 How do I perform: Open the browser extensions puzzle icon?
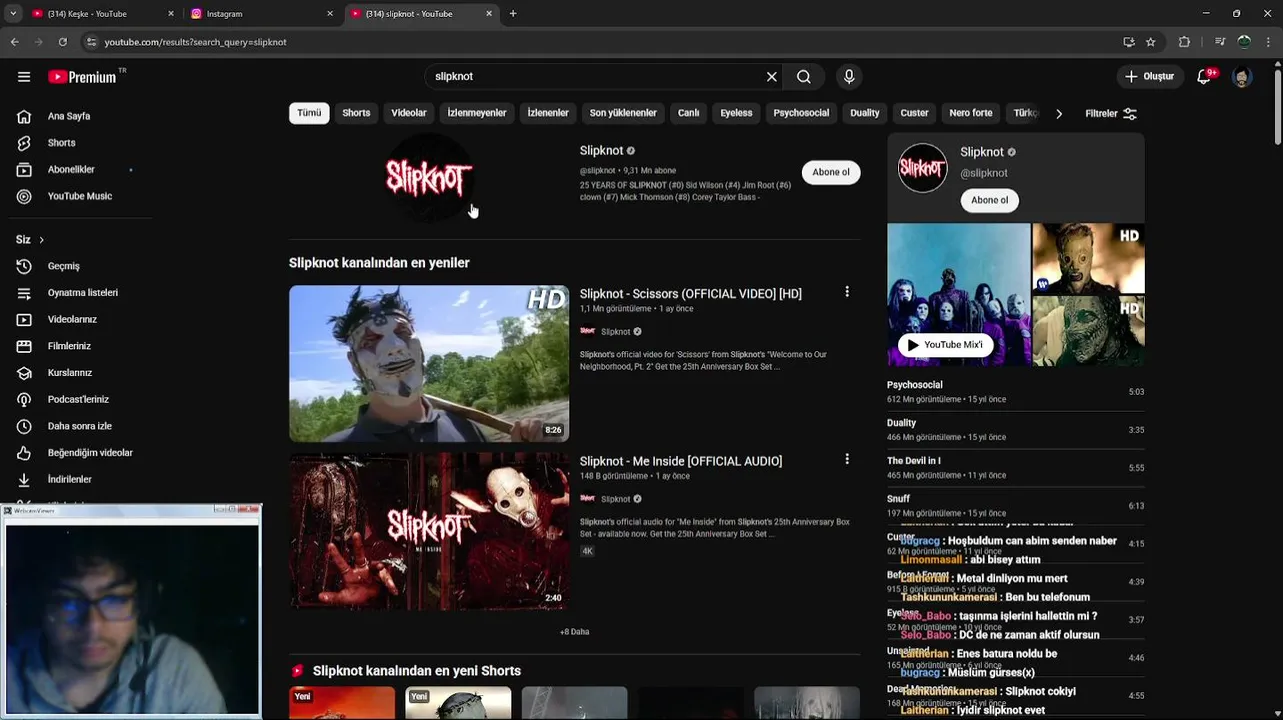pos(1185,42)
